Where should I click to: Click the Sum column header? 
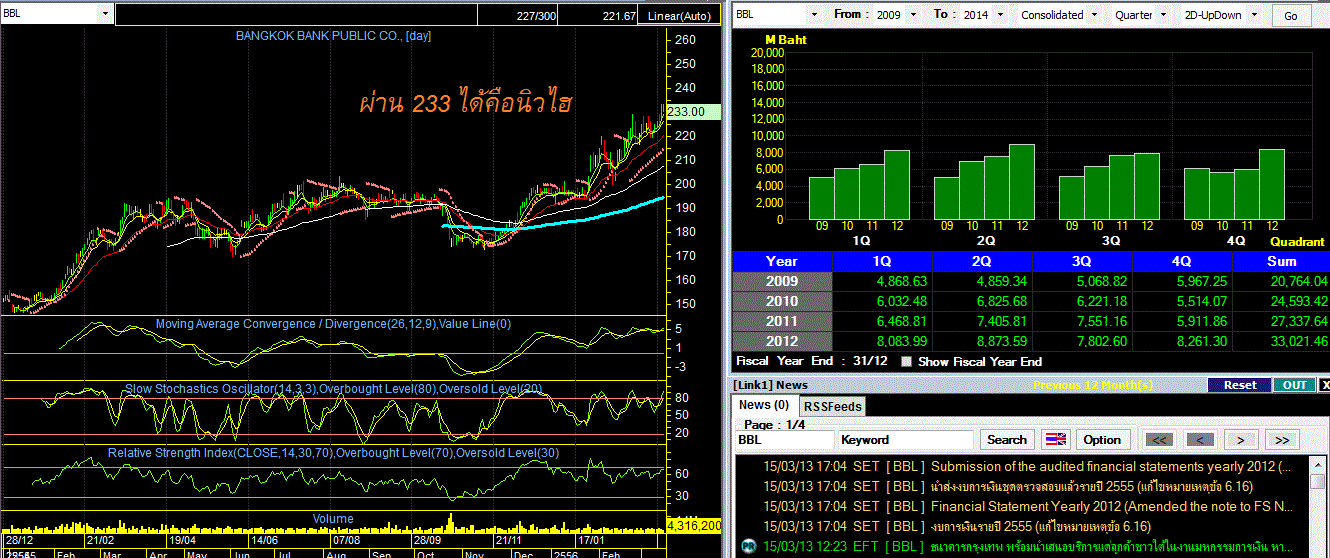(x=1281, y=262)
